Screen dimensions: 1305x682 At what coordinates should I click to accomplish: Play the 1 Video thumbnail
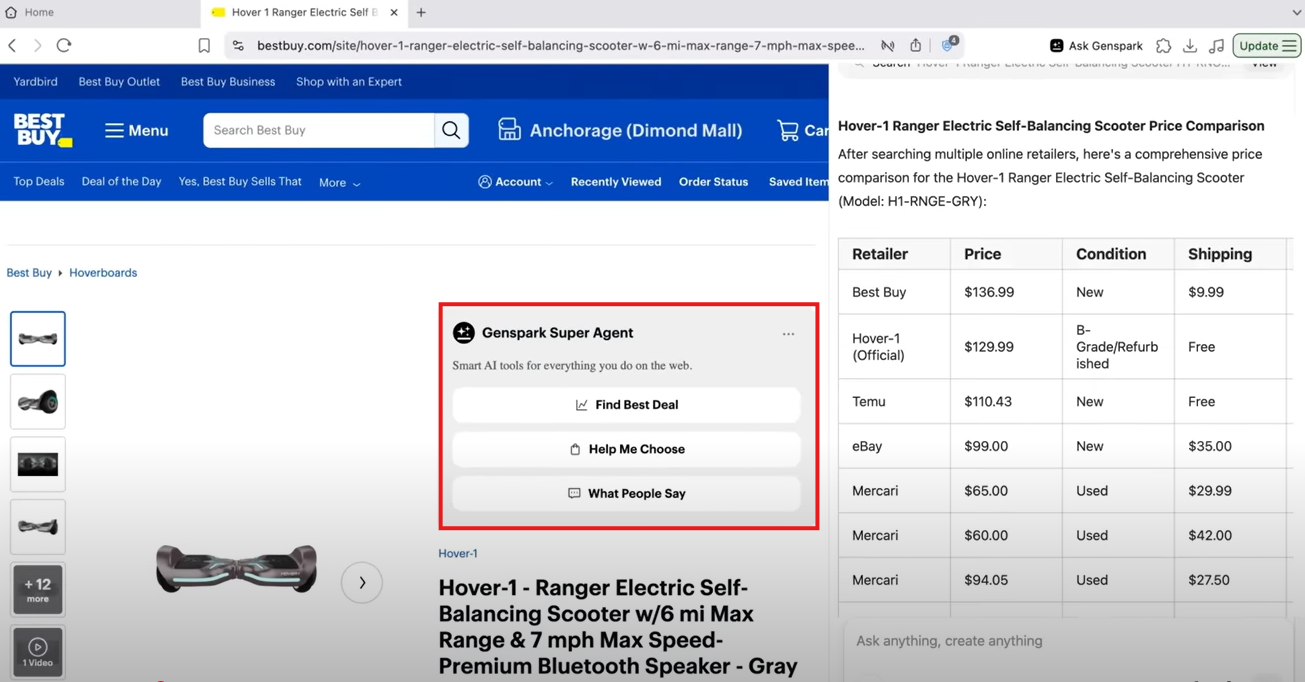38,652
